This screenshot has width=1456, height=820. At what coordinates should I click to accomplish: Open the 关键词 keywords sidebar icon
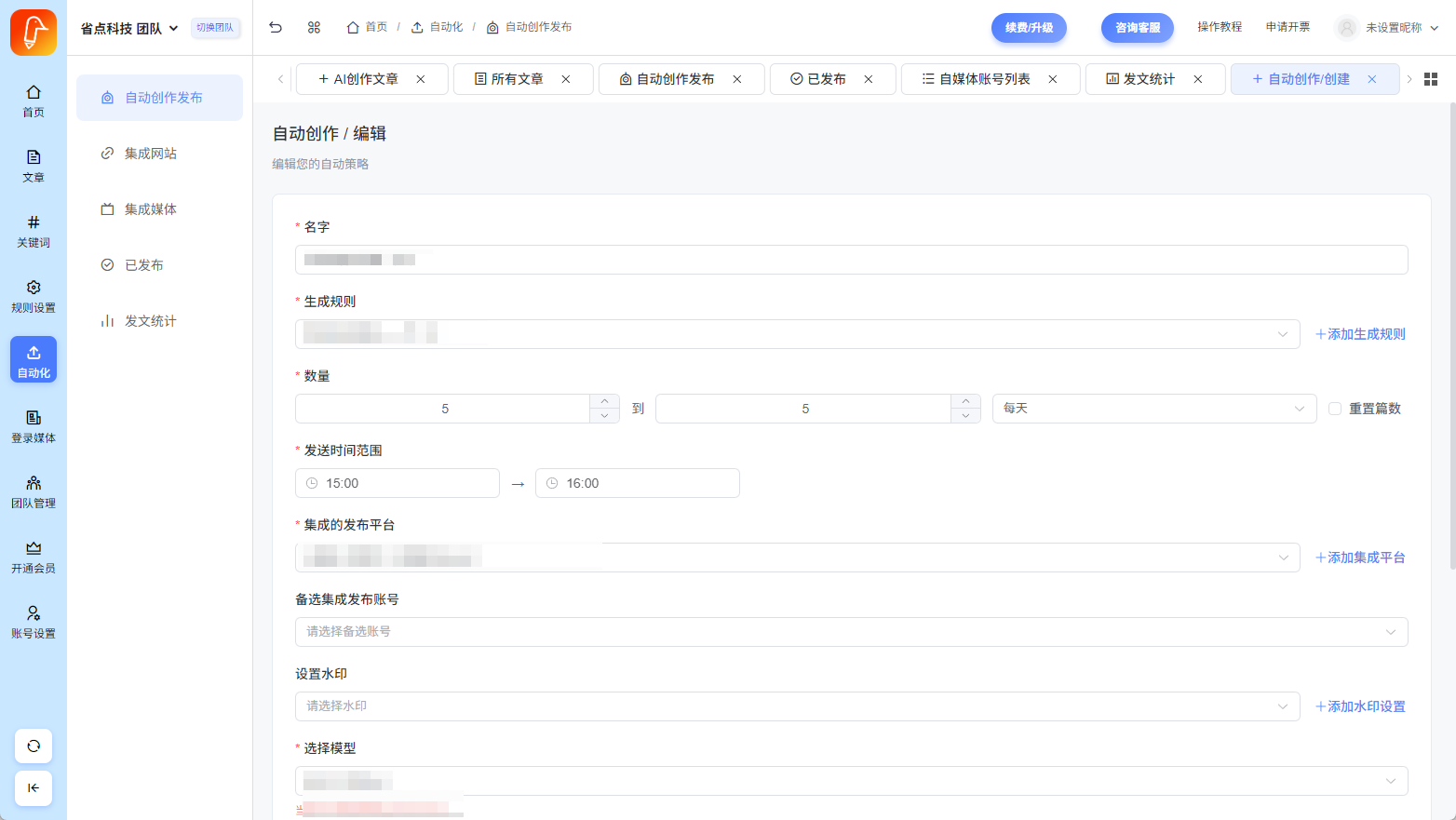[34, 230]
